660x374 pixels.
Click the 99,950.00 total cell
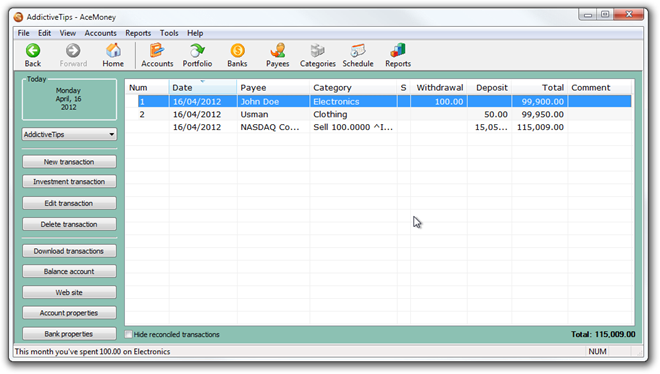(x=540, y=114)
